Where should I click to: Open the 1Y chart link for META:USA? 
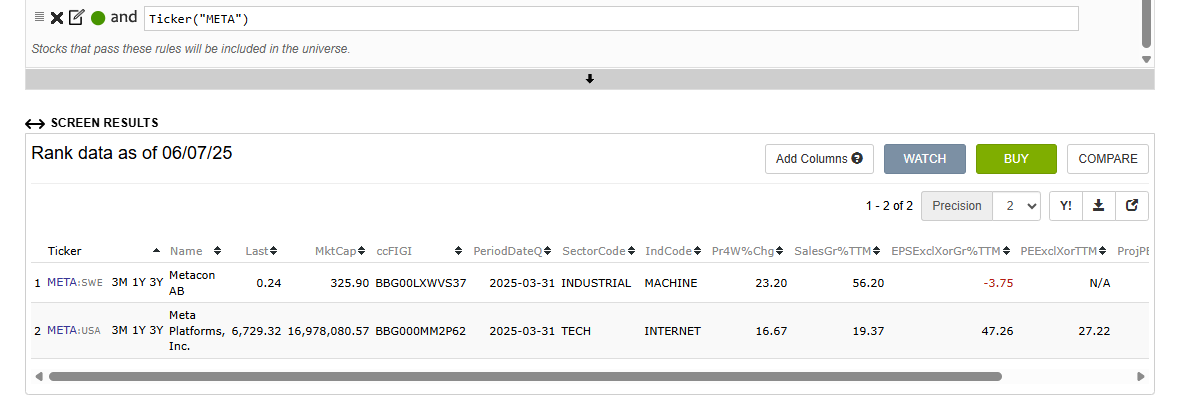(x=138, y=331)
